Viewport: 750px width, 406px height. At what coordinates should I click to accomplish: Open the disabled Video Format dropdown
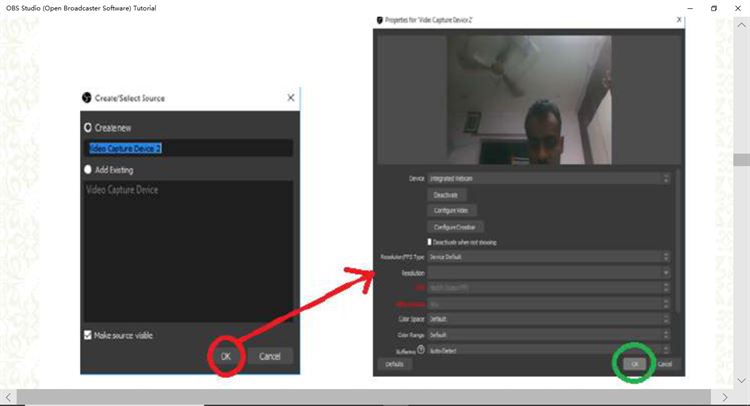(x=549, y=304)
